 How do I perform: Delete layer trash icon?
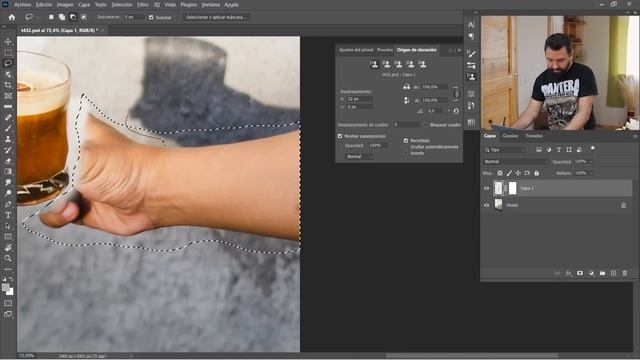pos(624,273)
